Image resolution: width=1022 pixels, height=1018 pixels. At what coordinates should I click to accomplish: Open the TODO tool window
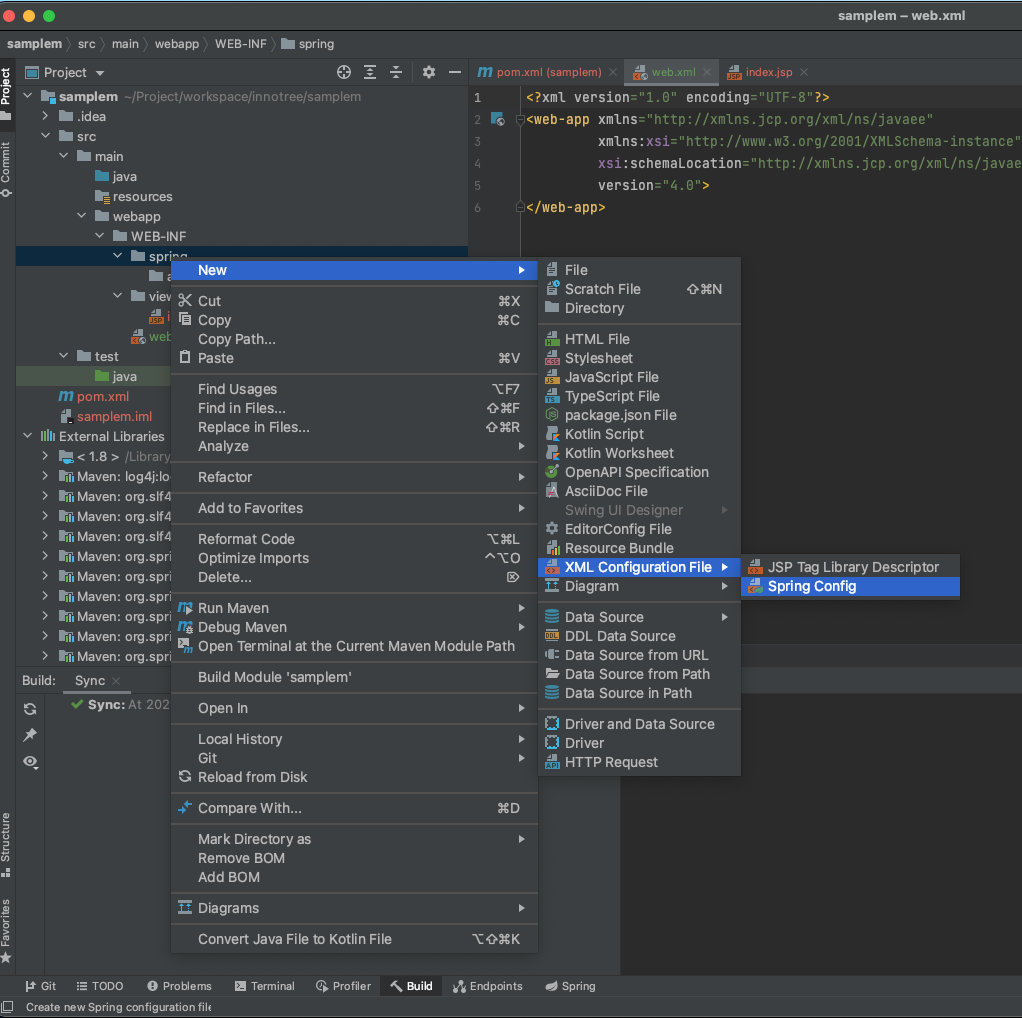point(100,986)
